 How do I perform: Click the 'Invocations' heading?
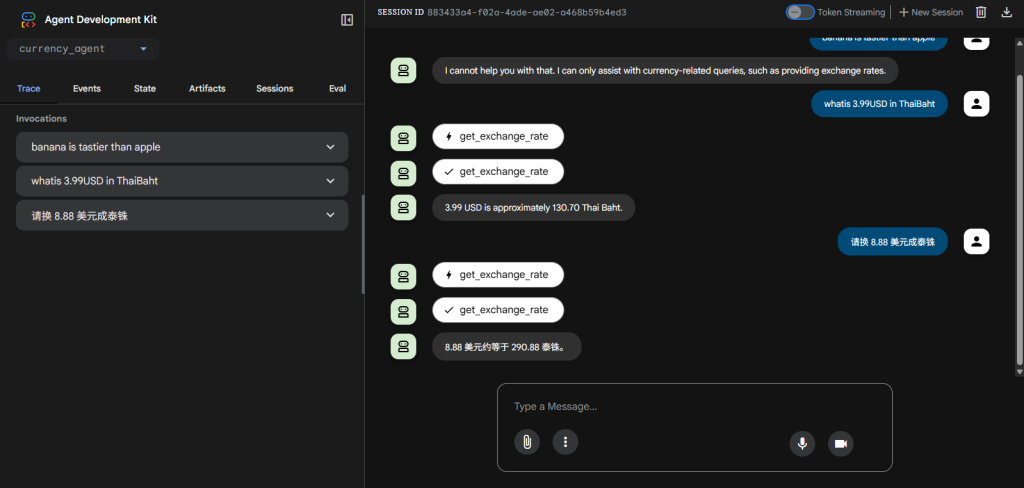(41, 119)
